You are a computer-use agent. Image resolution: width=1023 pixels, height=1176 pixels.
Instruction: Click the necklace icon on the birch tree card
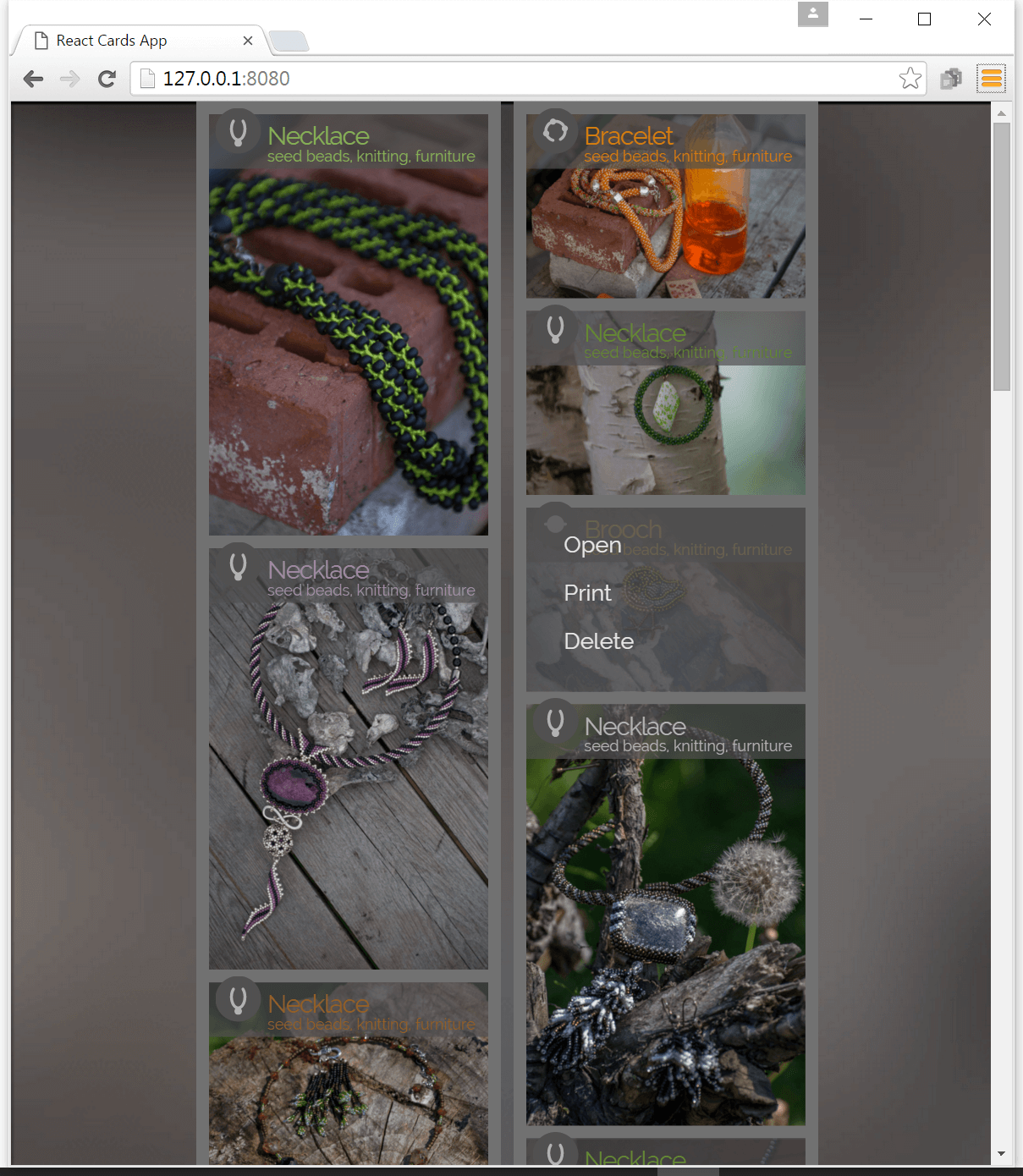(x=555, y=328)
